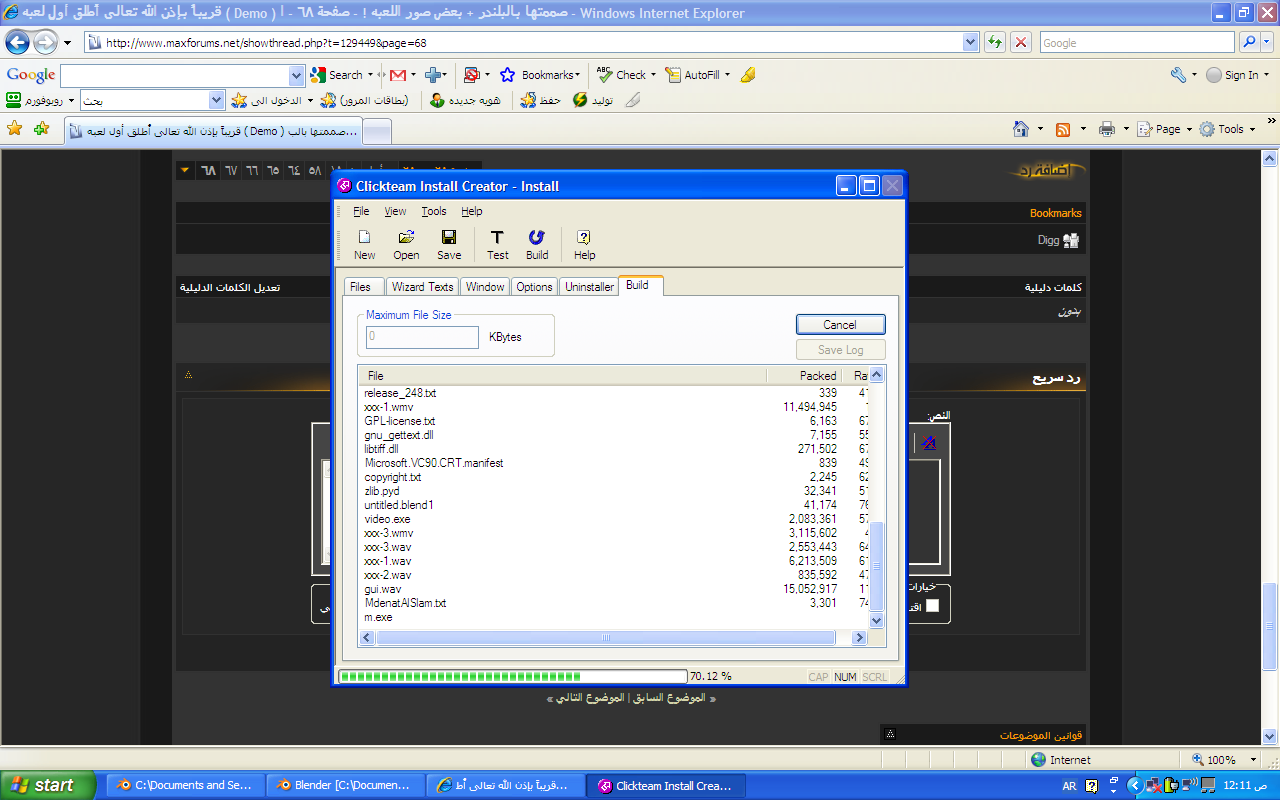
Task: Click the Gmail icon in Google Toolbar
Action: (397, 75)
